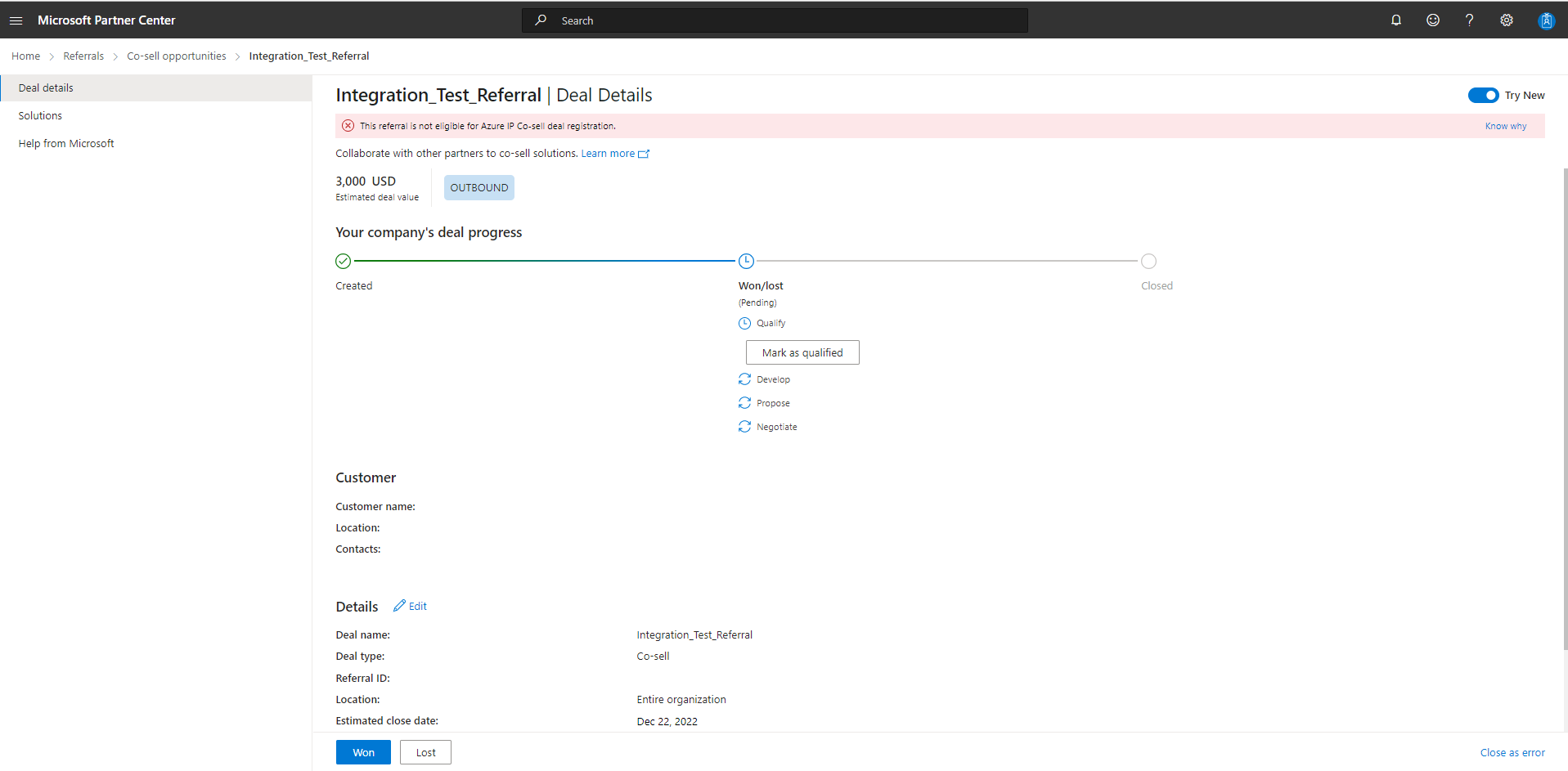Follow the Learn more link

608,154
